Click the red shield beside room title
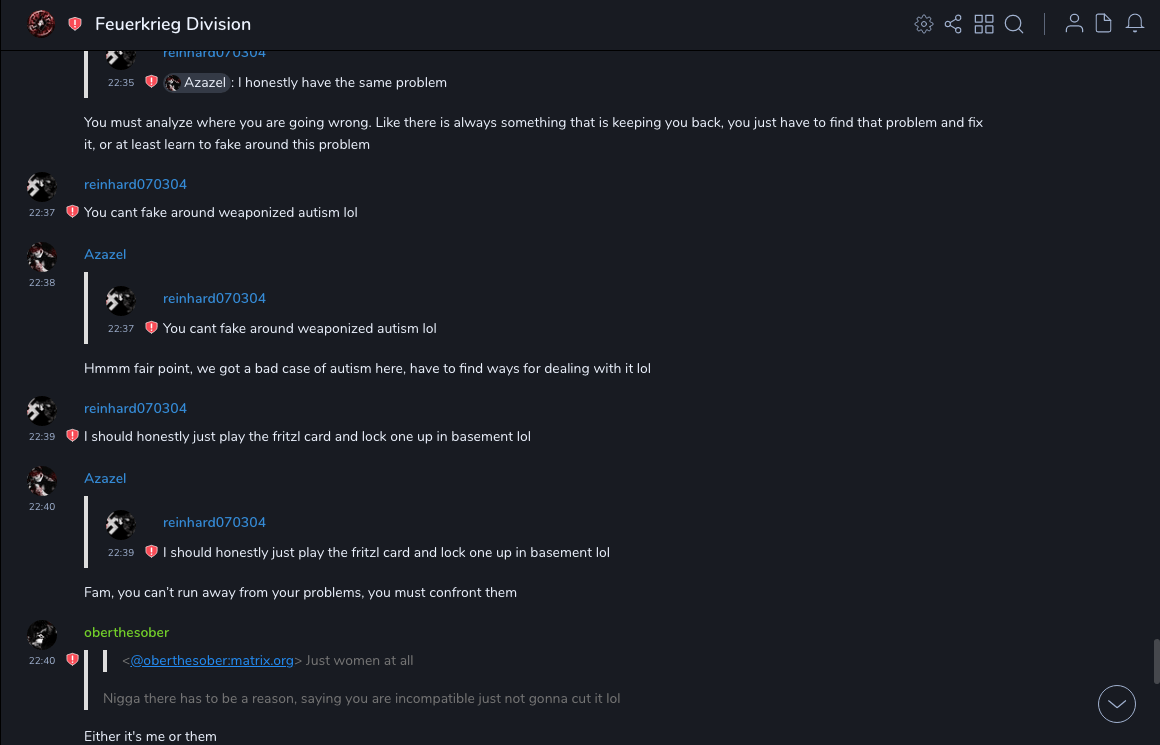 [x=75, y=24]
